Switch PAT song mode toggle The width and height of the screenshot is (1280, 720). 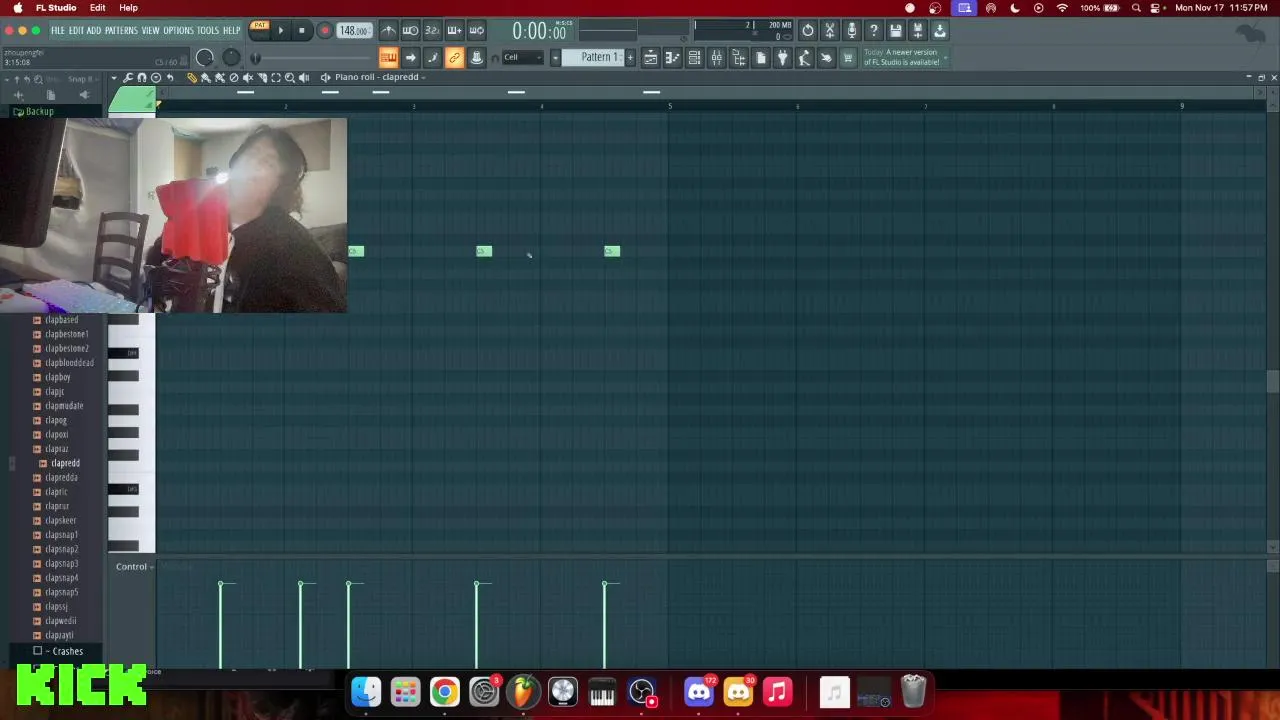259,28
